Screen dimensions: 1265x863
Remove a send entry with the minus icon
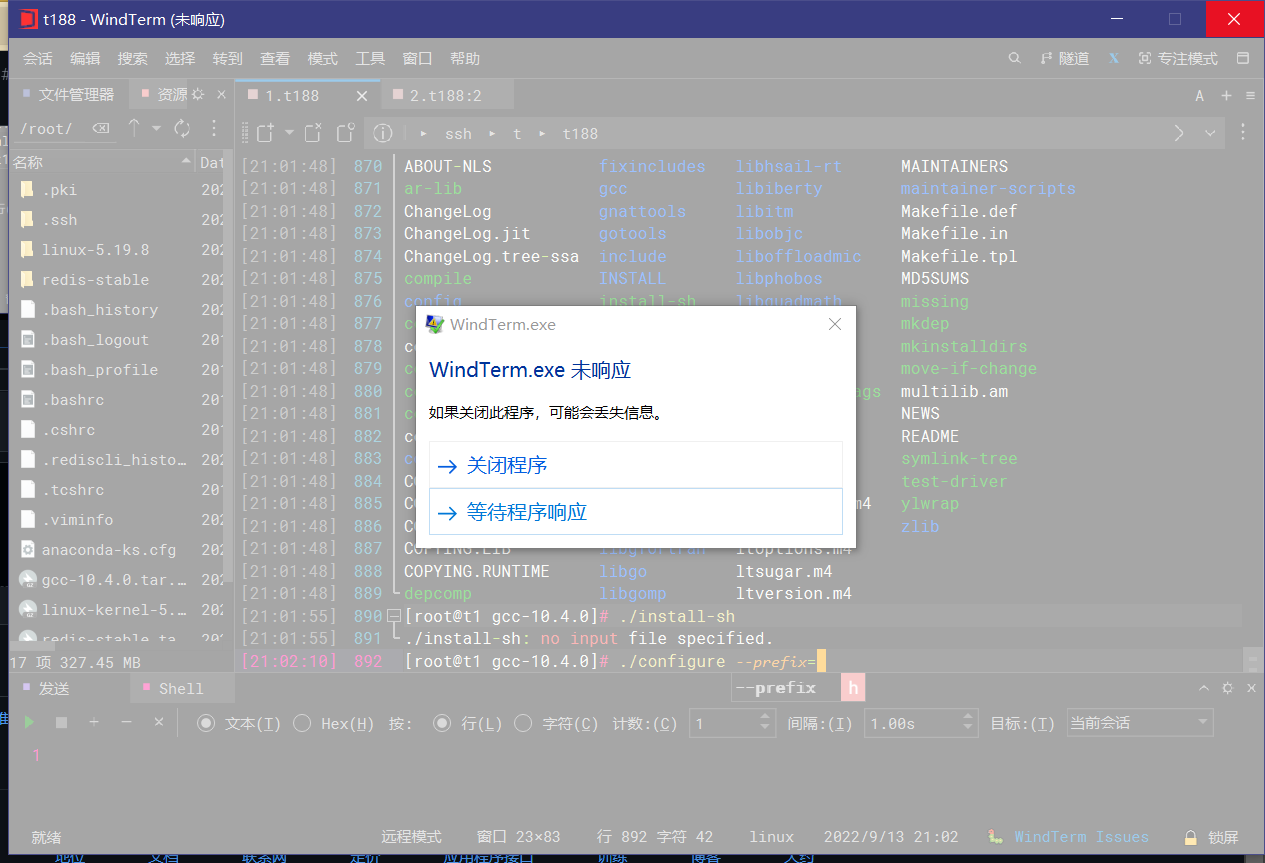126,722
